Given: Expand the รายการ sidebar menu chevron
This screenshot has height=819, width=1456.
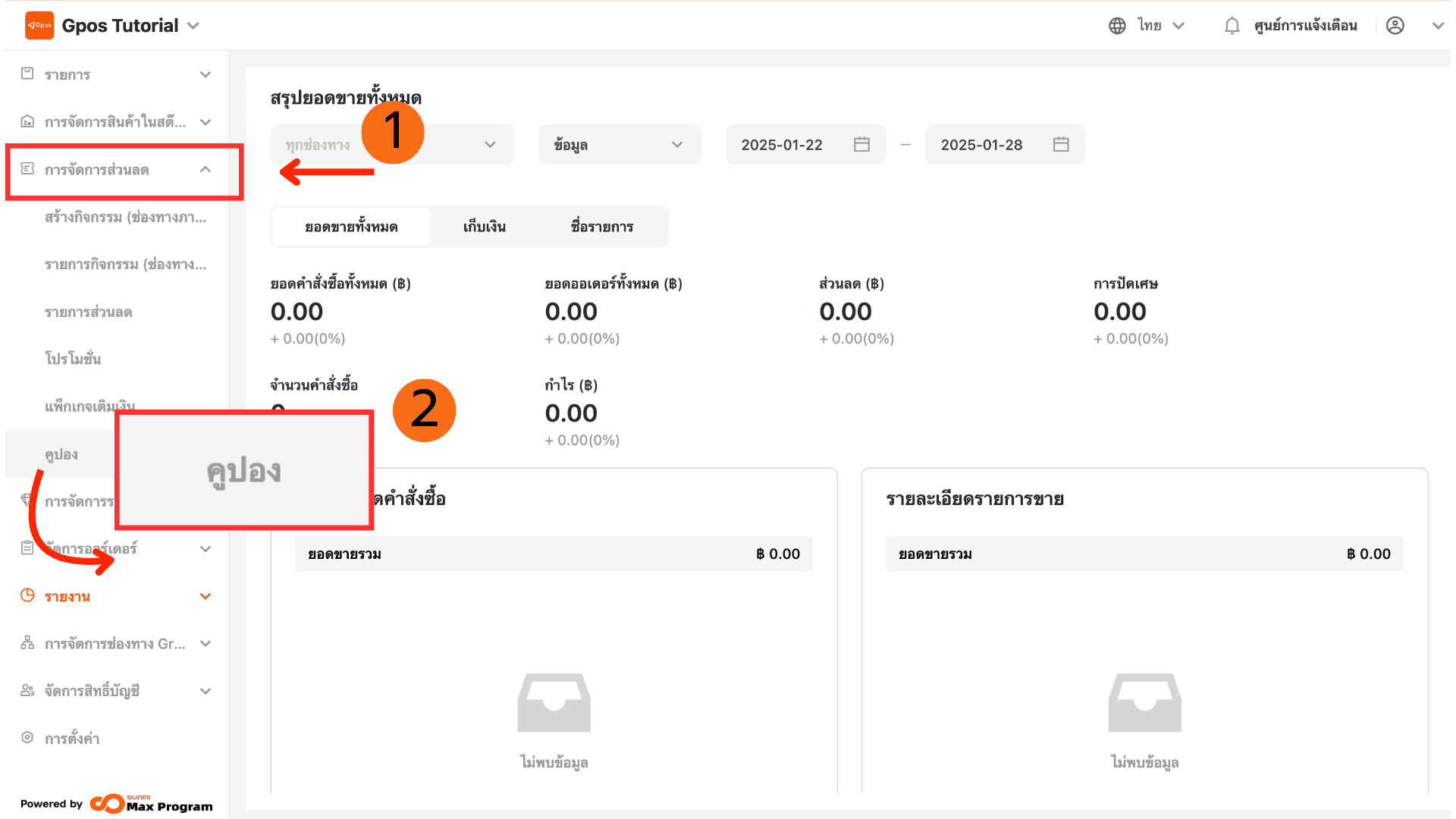Looking at the screenshot, I should point(205,74).
